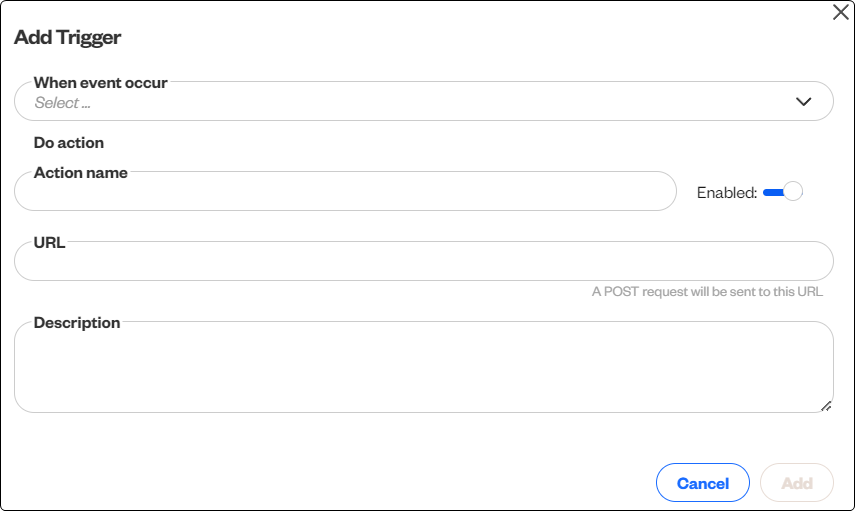Click the "When event occur" field label

point(101,83)
